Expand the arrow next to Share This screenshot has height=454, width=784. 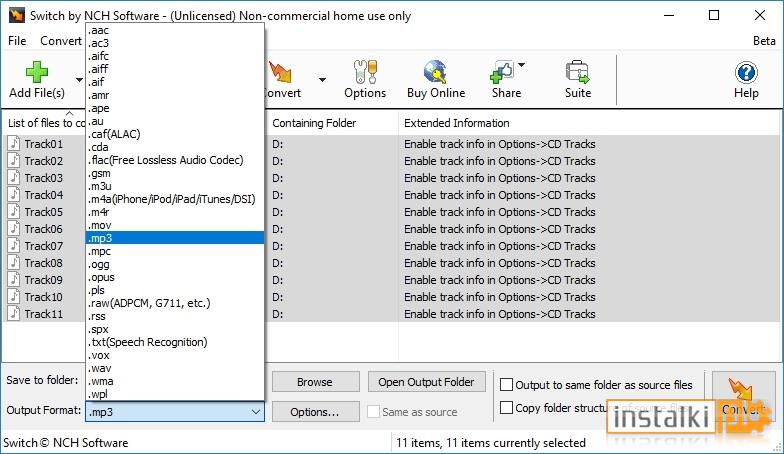click(x=522, y=65)
